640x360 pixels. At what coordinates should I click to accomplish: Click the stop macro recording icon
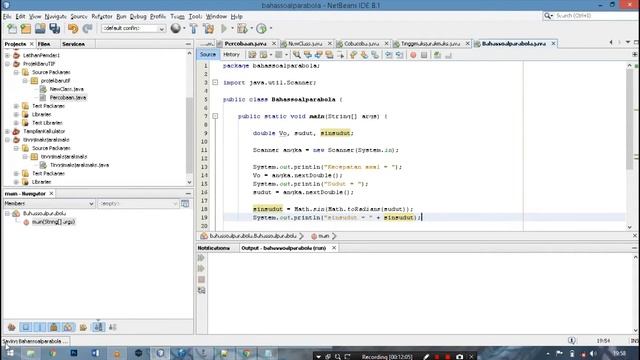(x=424, y=55)
